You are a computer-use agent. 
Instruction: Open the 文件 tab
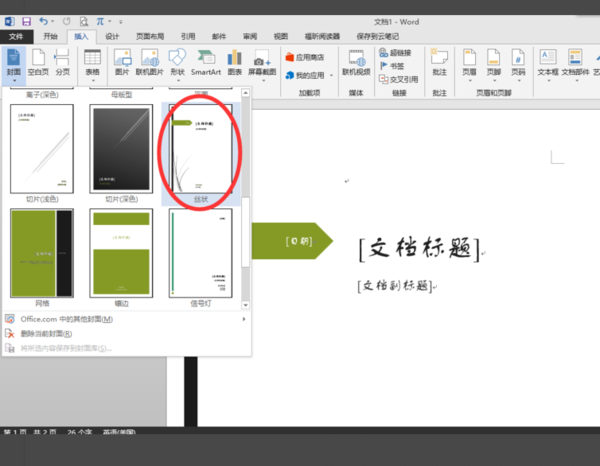16,36
